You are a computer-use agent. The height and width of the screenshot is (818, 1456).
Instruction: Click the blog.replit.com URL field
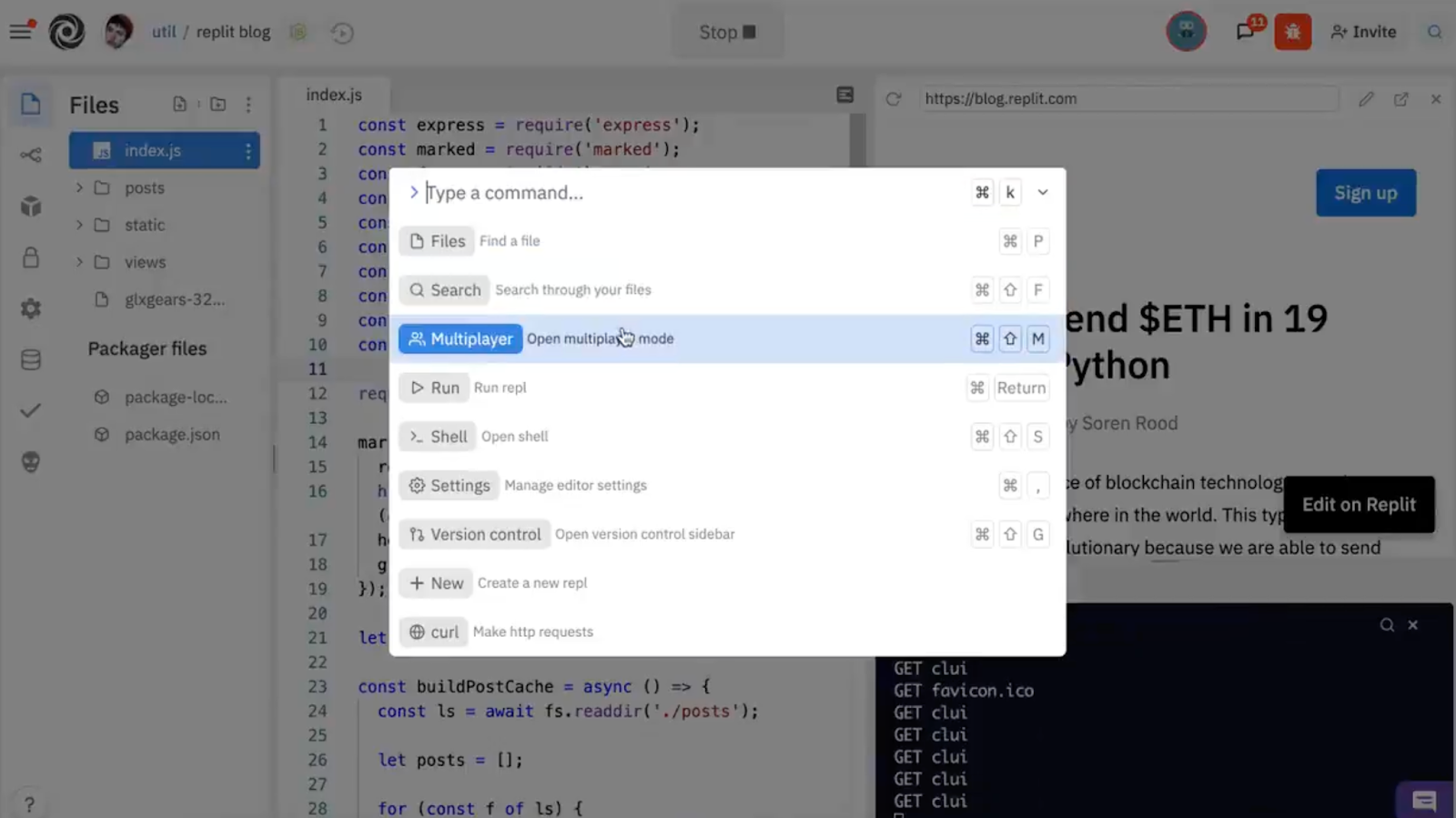coord(1127,98)
